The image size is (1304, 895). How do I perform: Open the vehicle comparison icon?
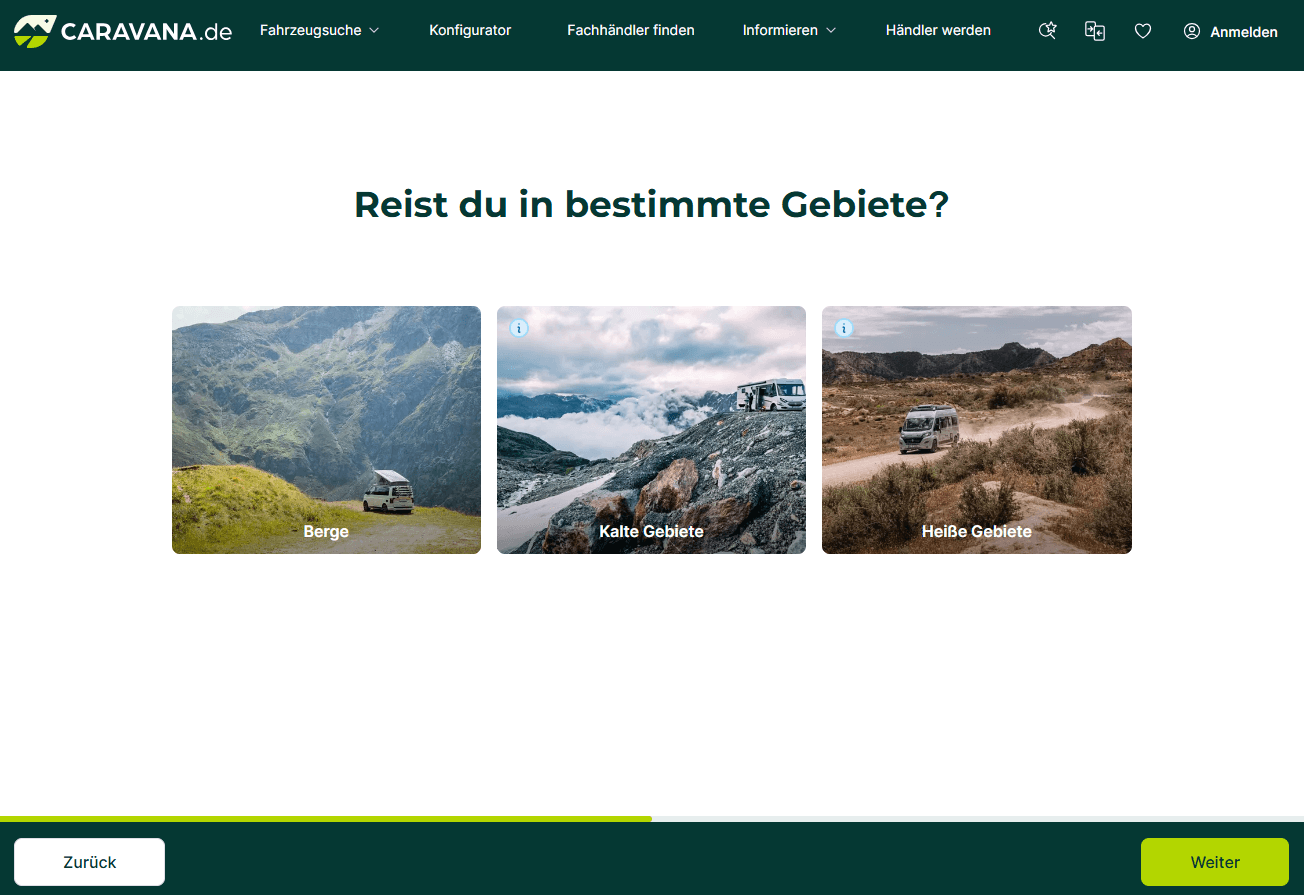(x=1095, y=31)
